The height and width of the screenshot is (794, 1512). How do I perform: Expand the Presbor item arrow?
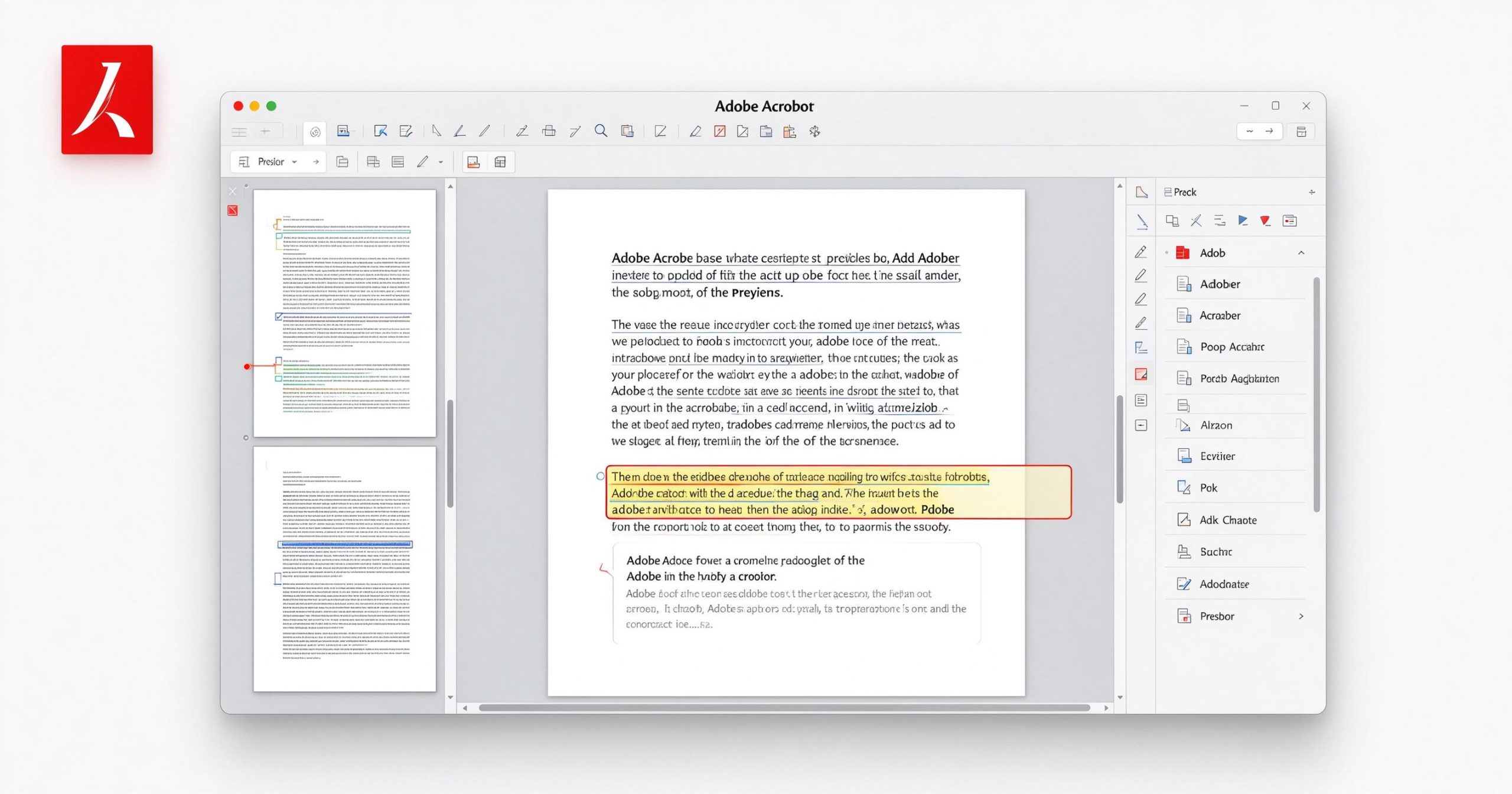(x=1301, y=616)
